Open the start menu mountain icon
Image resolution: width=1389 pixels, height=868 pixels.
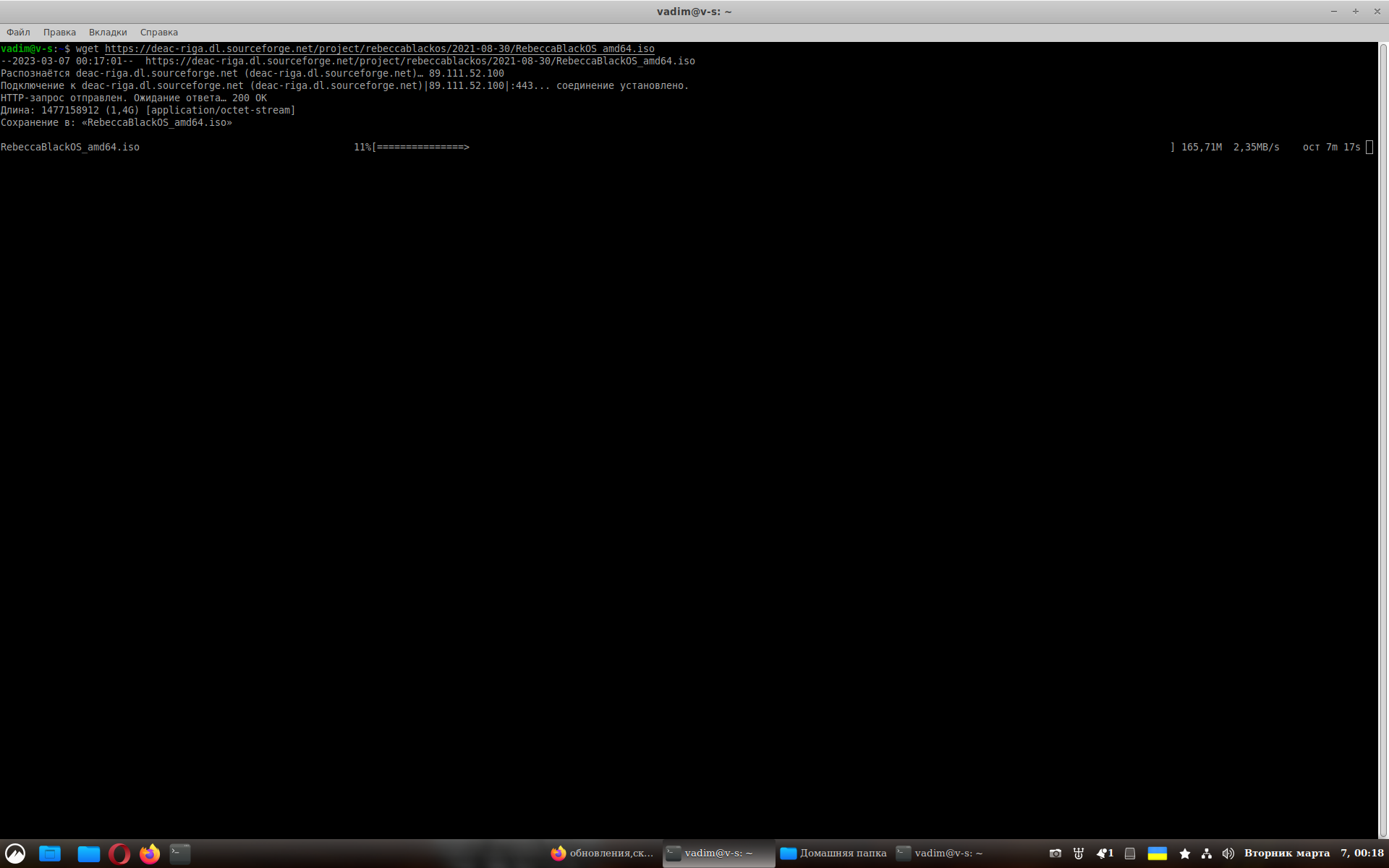pos(15,854)
